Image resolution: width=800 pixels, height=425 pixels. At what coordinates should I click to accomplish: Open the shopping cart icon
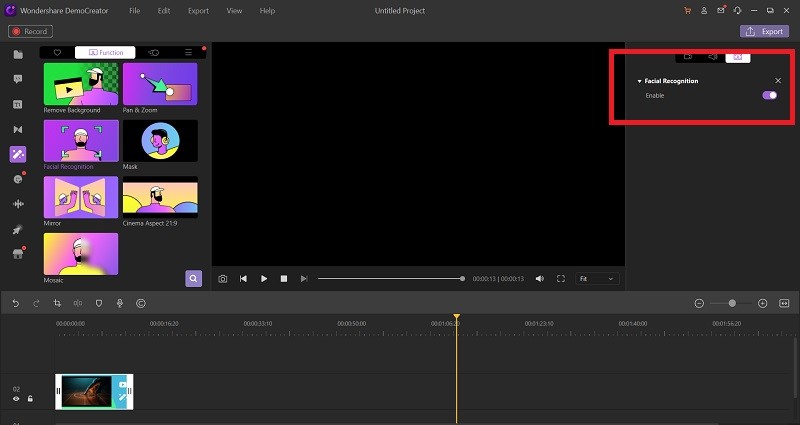click(687, 11)
